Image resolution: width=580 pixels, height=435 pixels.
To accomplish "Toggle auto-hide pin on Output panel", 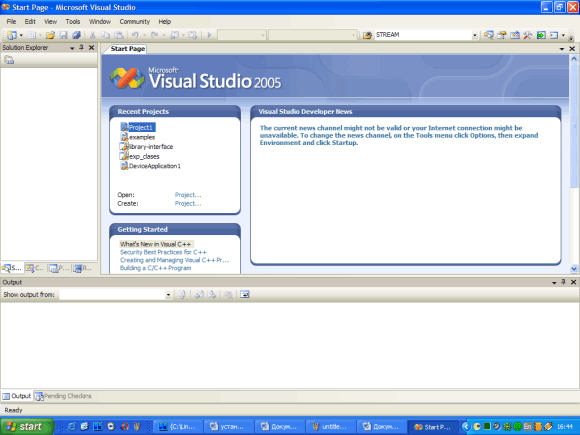I will (563, 282).
